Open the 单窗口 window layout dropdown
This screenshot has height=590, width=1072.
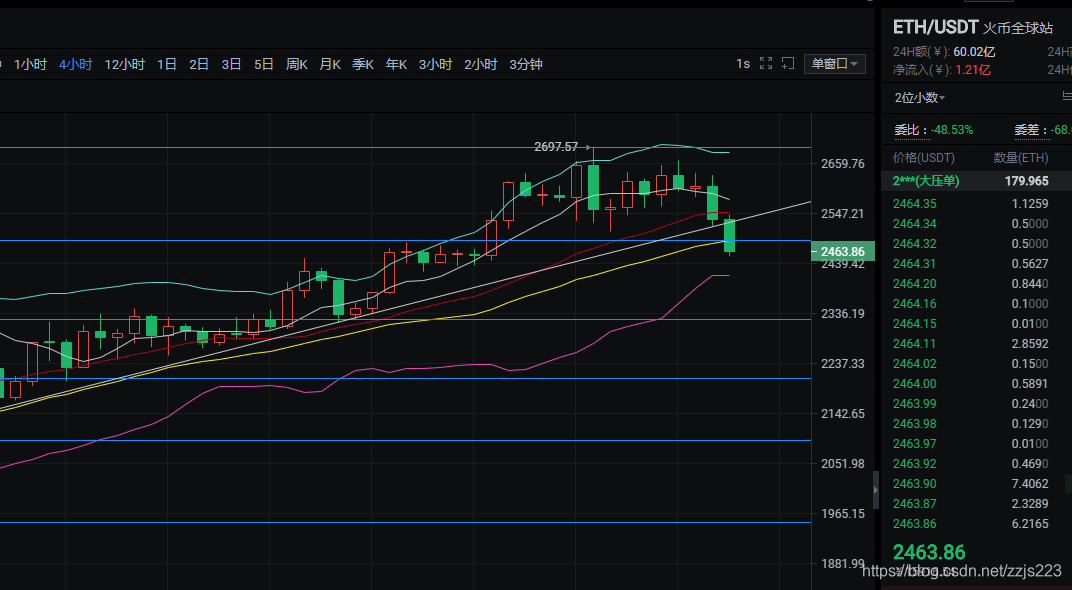pyautogui.click(x=835, y=64)
